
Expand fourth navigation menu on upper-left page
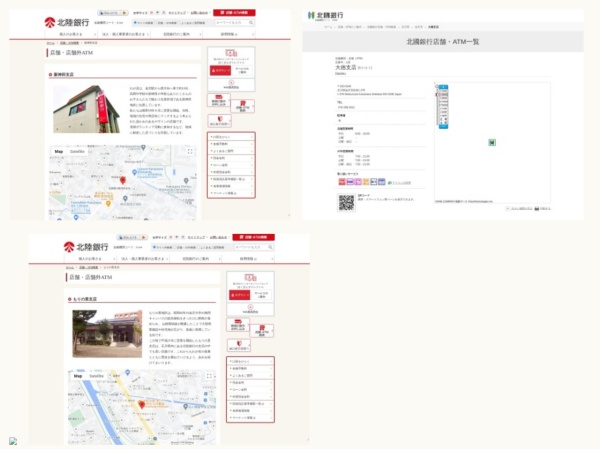[229, 34]
